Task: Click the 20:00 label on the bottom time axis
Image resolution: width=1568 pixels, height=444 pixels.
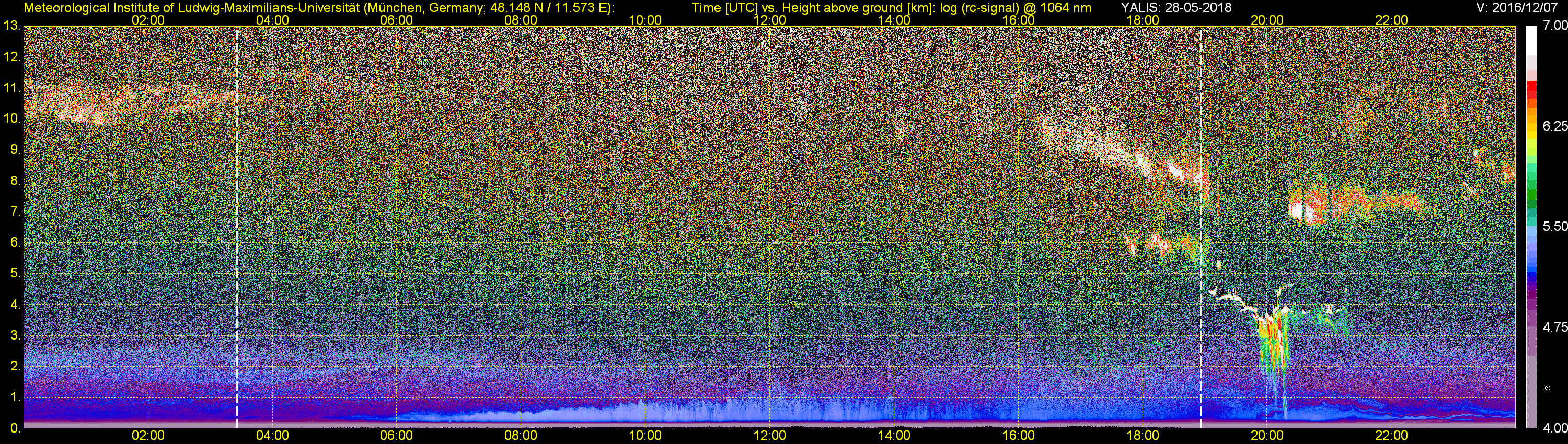Action: 1267,436
